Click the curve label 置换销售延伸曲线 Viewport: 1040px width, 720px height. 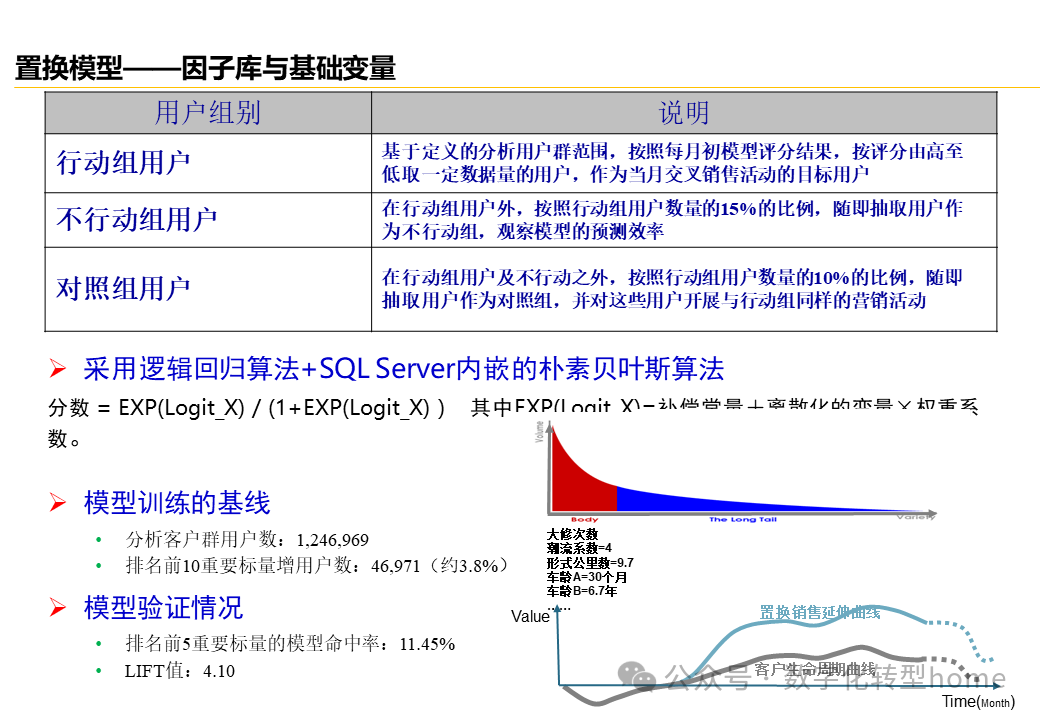819,613
